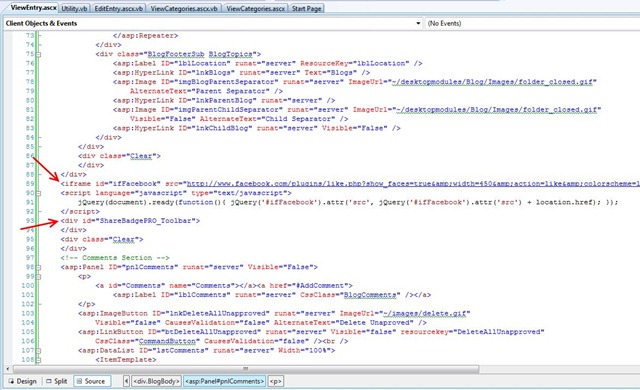Screen dimensions: 640x390
Task: Click the closing </asp:Repeater> tag on line 73
Action: coord(145,35)
